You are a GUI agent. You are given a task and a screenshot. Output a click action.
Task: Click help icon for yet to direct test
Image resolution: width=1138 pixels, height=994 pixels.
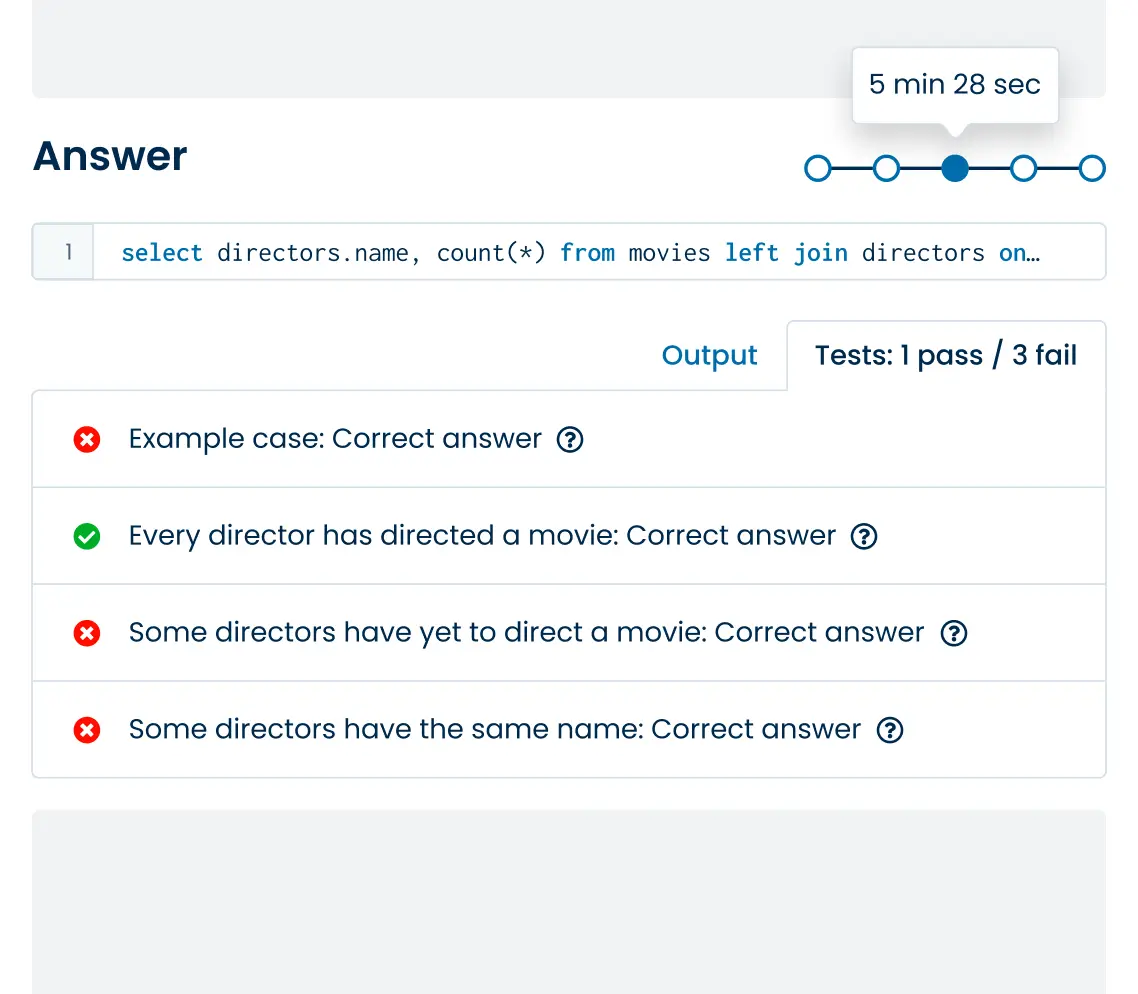(954, 633)
